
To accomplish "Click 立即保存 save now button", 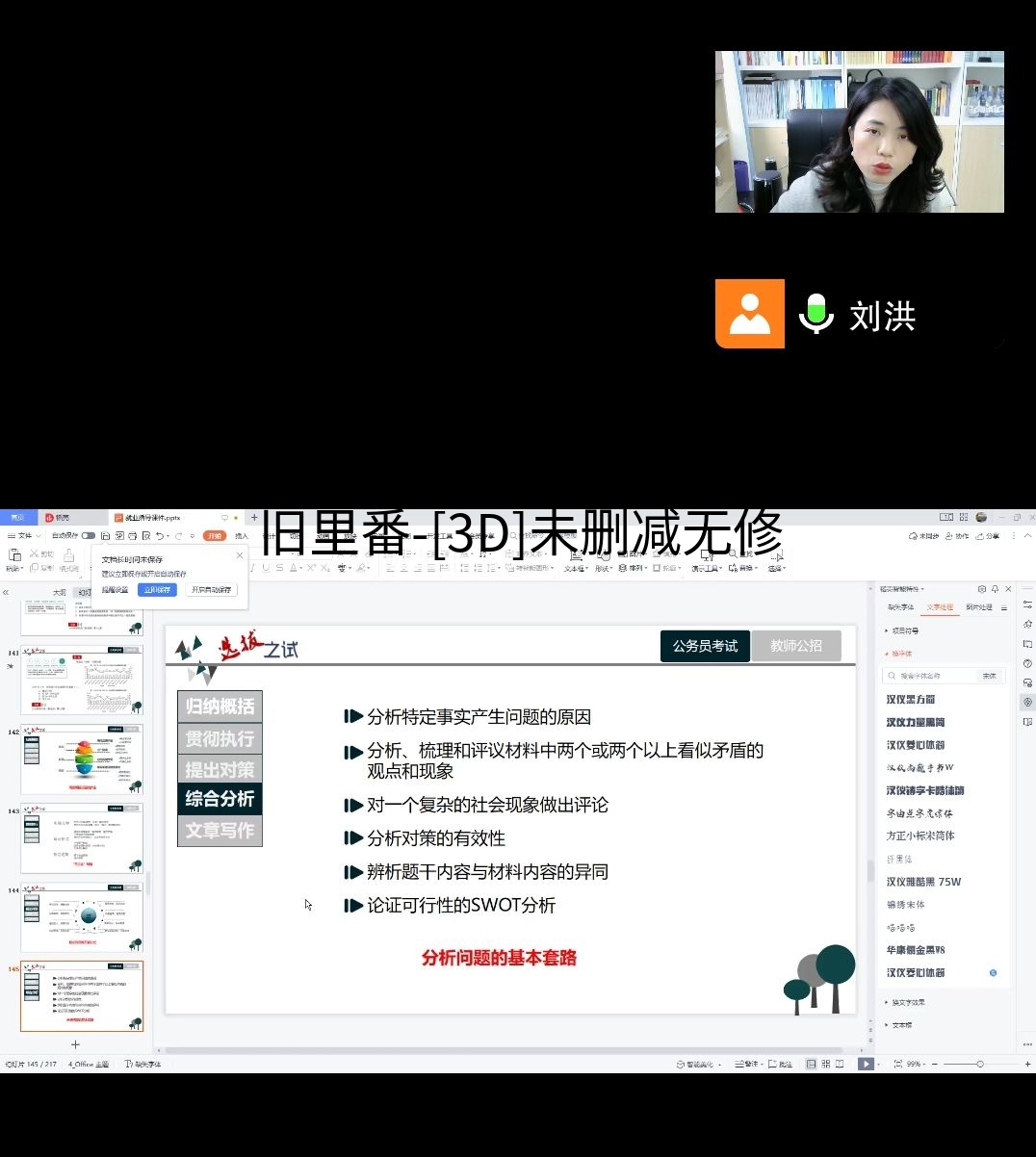I will [x=157, y=589].
